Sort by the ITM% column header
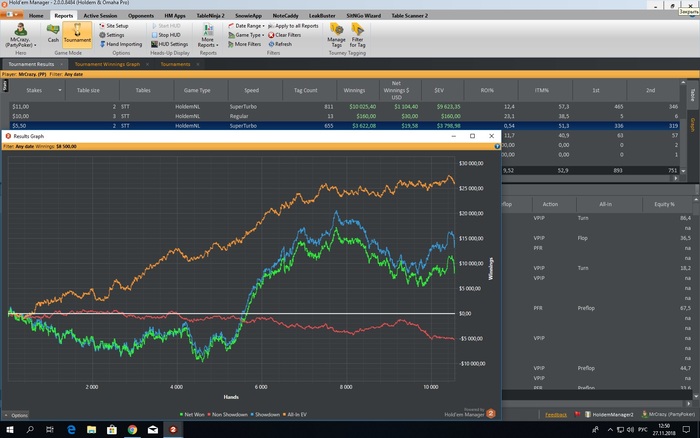The image size is (700, 438). tap(542, 90)
